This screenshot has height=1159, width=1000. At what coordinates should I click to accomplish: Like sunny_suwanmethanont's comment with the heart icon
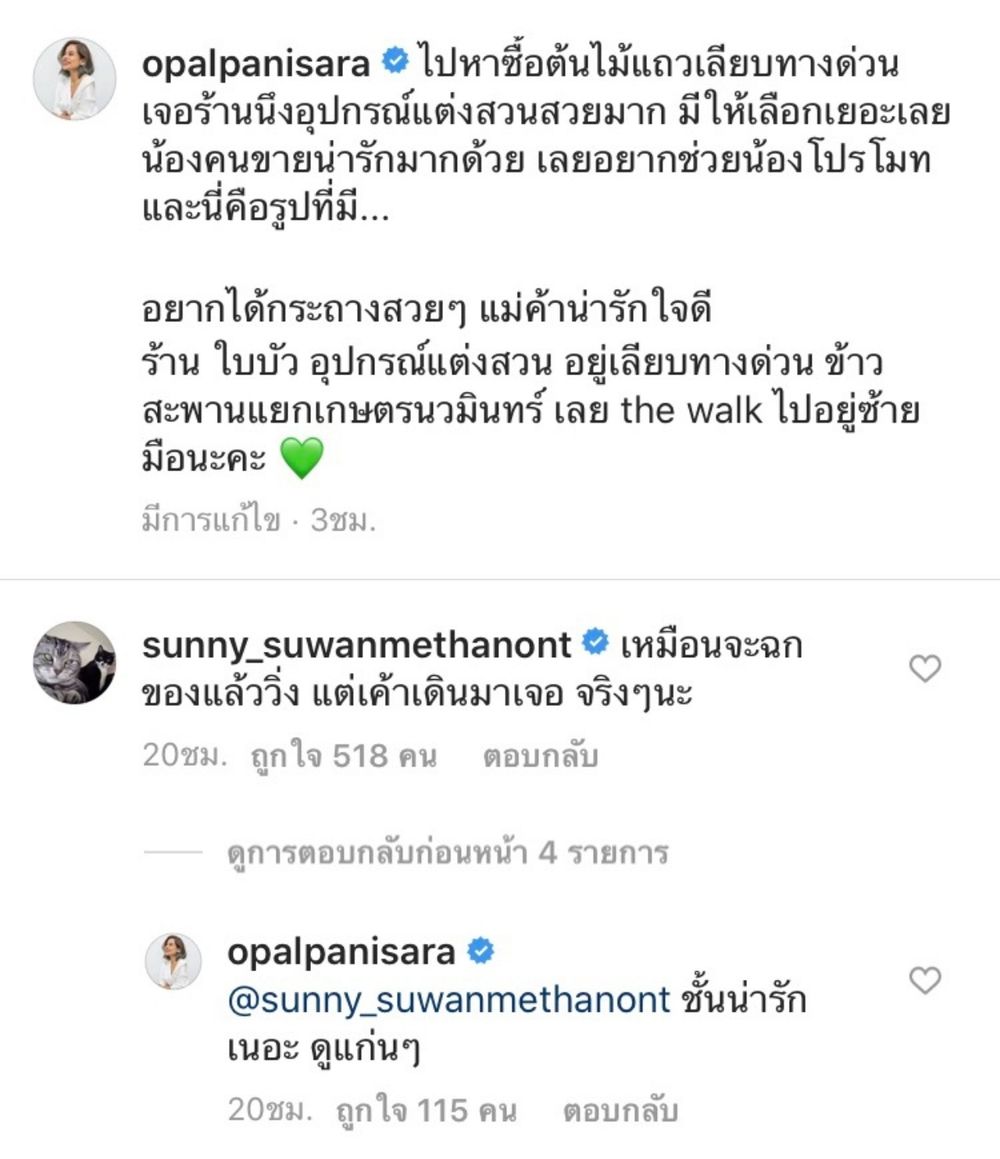click(x=925, y=668)
